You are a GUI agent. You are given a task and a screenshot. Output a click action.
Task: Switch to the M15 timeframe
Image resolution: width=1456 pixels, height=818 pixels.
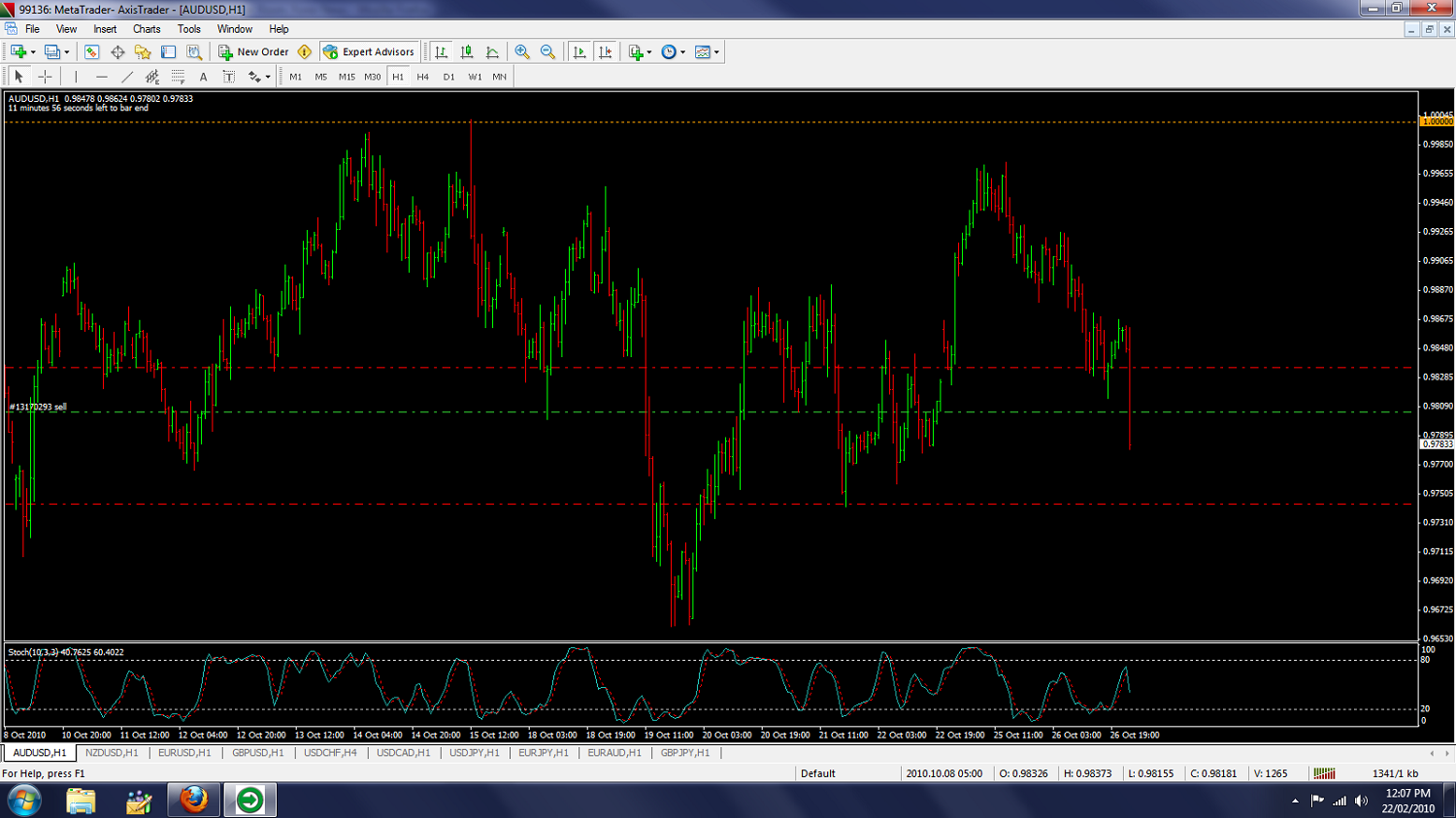347,77
